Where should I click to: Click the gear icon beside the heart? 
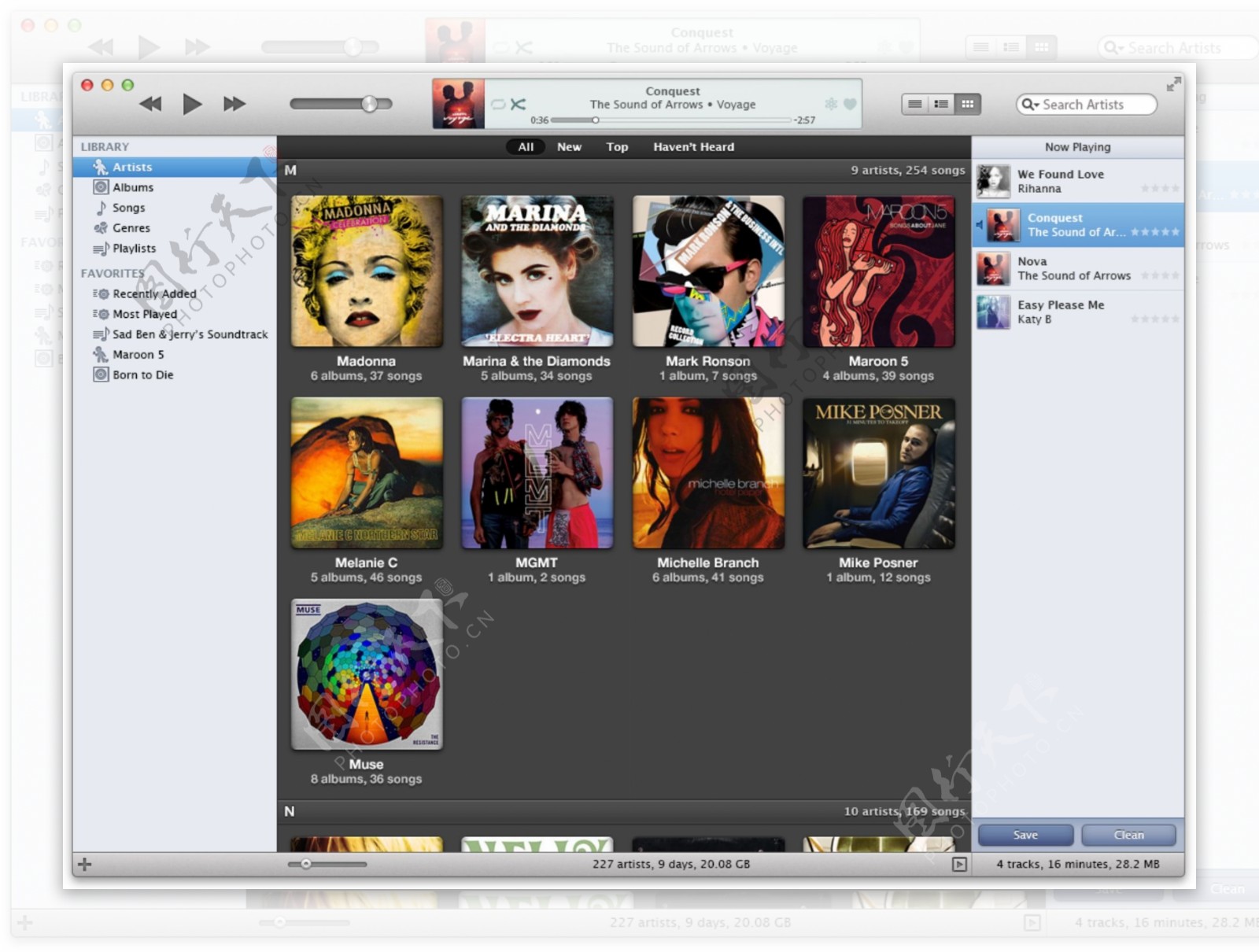[831, 104]
